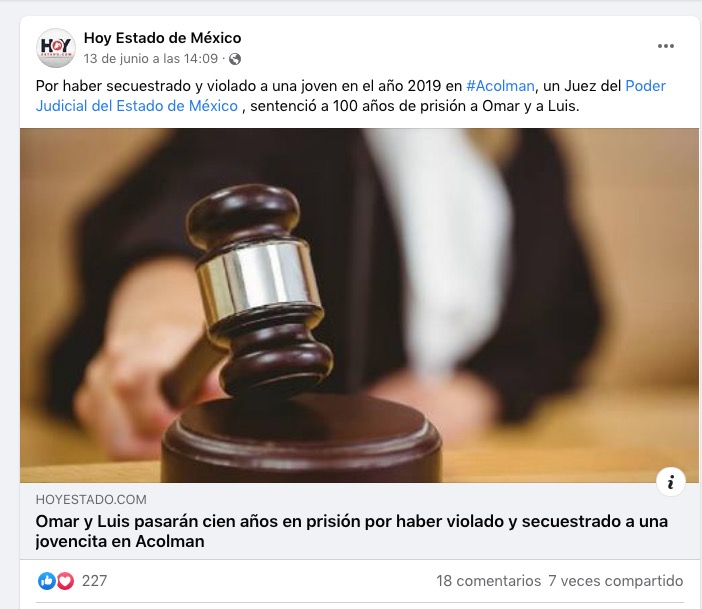Open the Hoy Estado de México page name
Screen dimensions: 702x609
click(x=163, y=38)
